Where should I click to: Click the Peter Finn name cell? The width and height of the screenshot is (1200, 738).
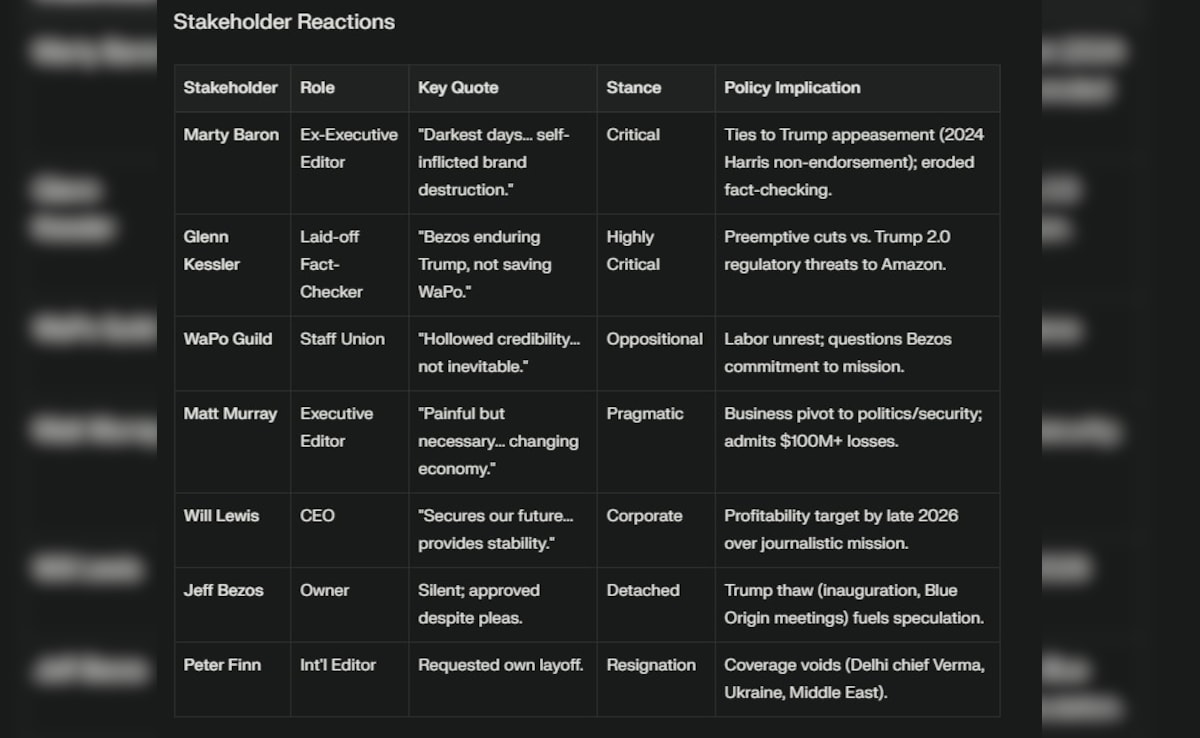(222, 665)
